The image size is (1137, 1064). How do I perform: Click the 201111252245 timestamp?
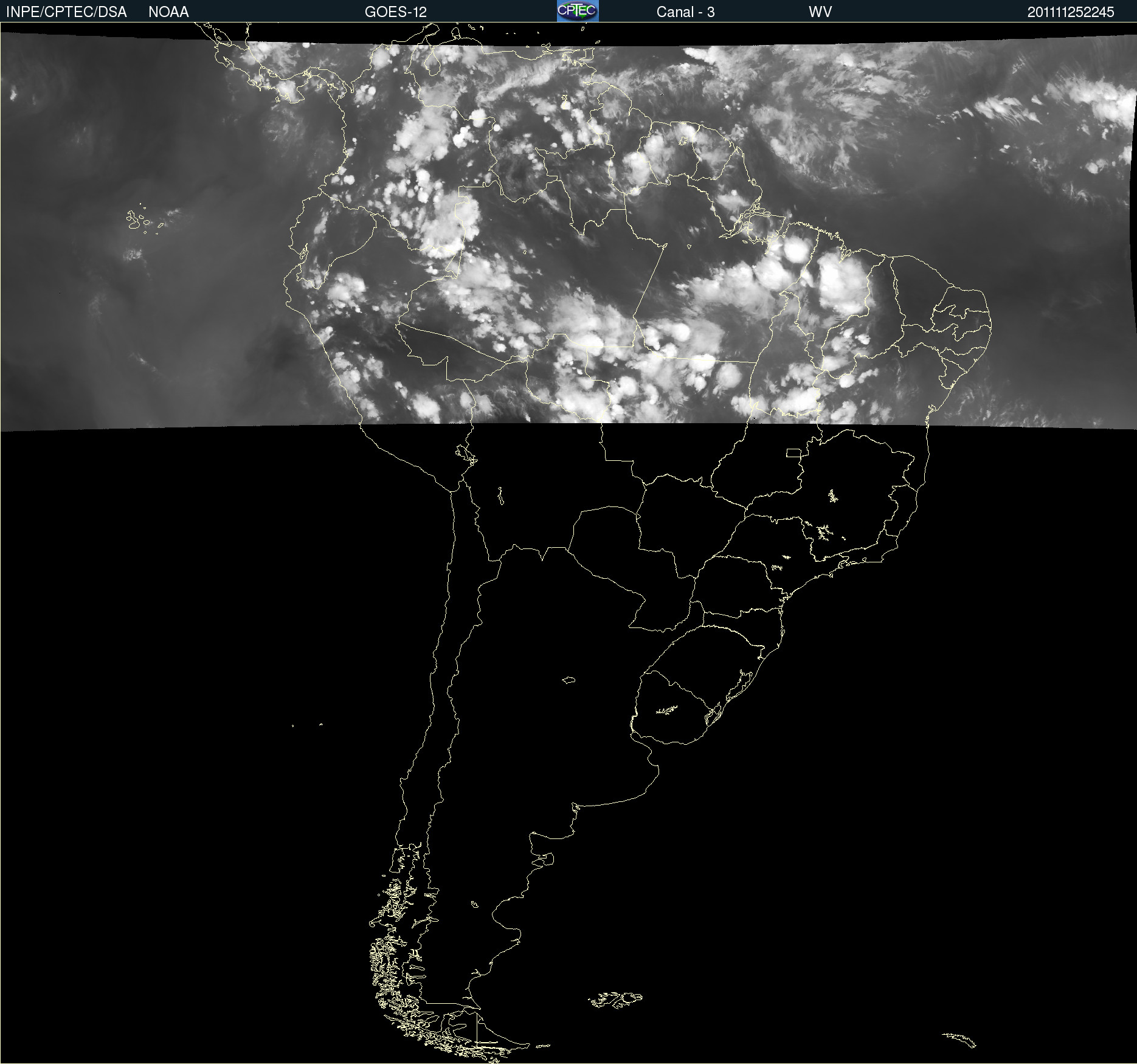click(1071, 12)
